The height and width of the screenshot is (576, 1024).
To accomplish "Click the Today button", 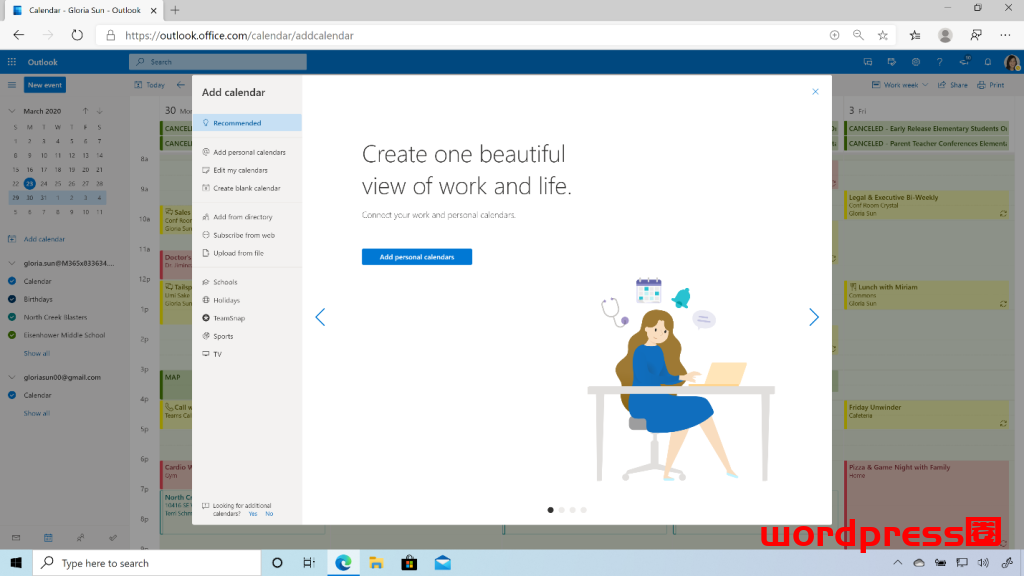I will tap(150, 85).
